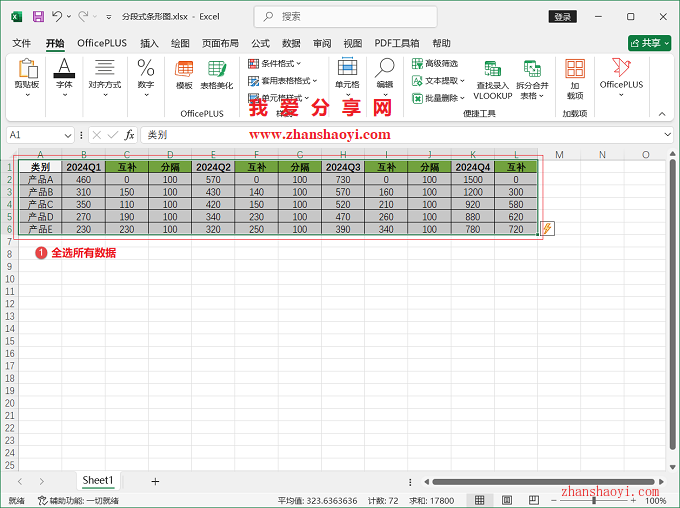
Task: Switch to Normal view in status bar
Action: tap(480, 500)
